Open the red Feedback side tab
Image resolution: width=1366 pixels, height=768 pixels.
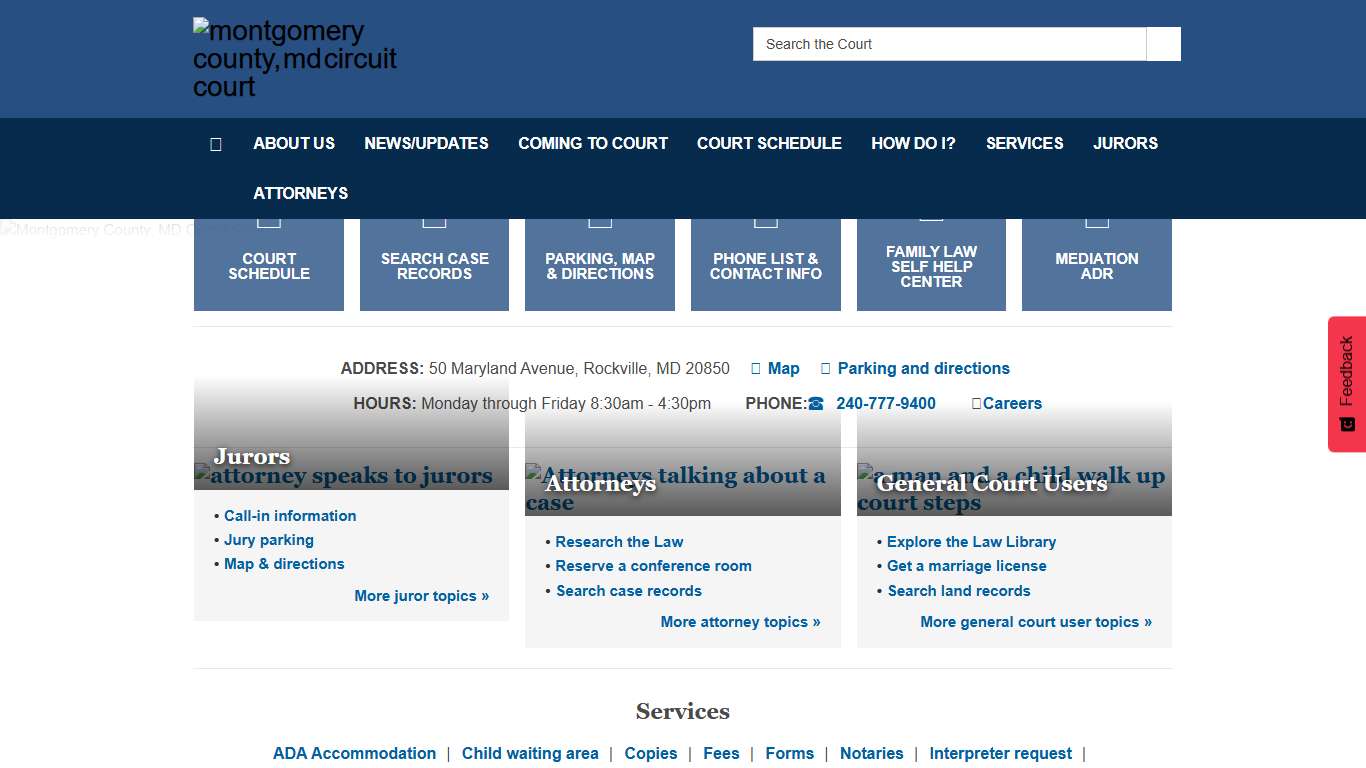[1346, 384]
